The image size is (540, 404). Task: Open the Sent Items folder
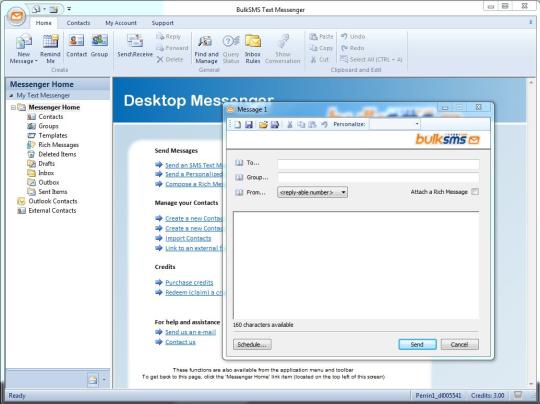point(53,191)
